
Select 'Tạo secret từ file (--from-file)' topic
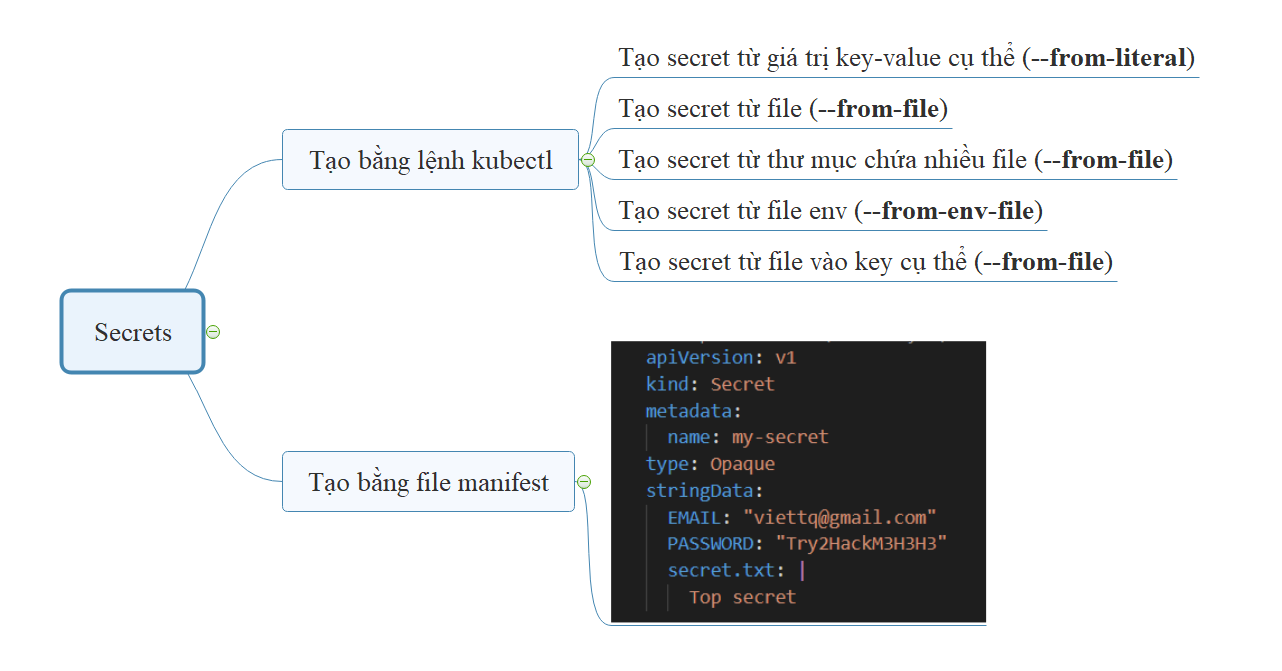[783, 109]
